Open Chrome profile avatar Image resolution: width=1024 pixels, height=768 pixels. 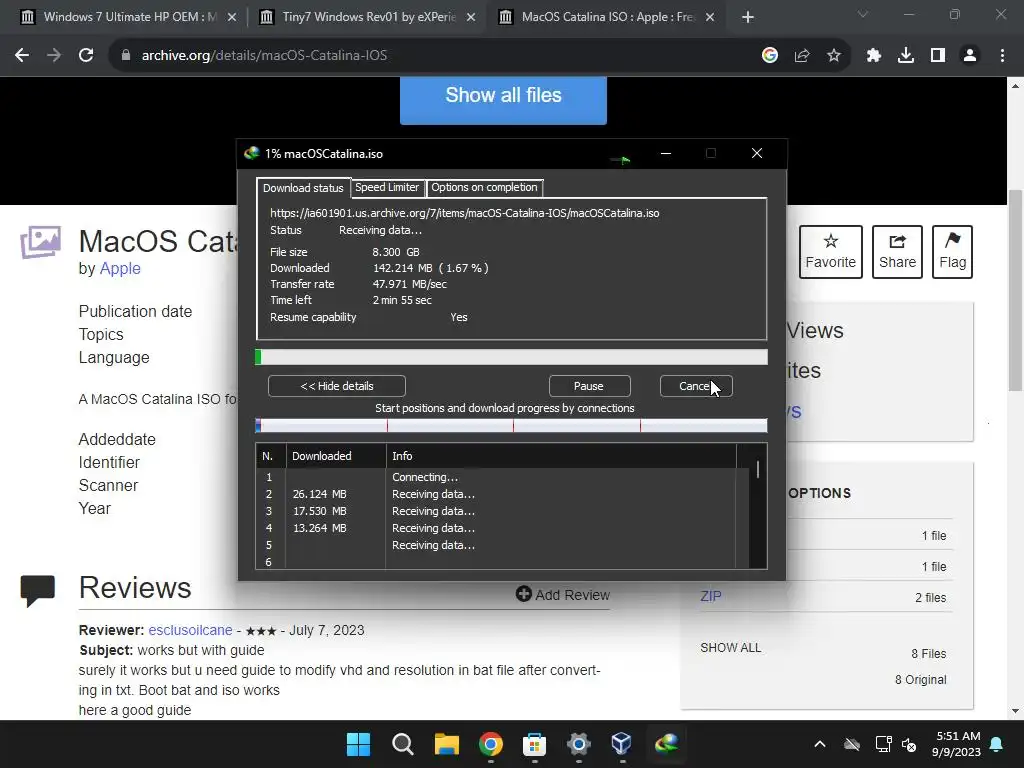[x=970, y=56]
